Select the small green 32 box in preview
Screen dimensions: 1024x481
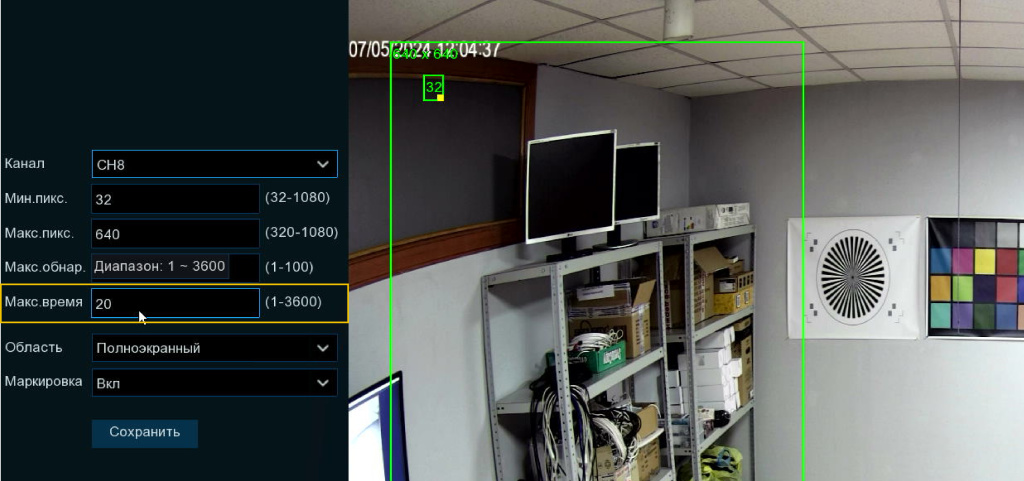(432, 86)
